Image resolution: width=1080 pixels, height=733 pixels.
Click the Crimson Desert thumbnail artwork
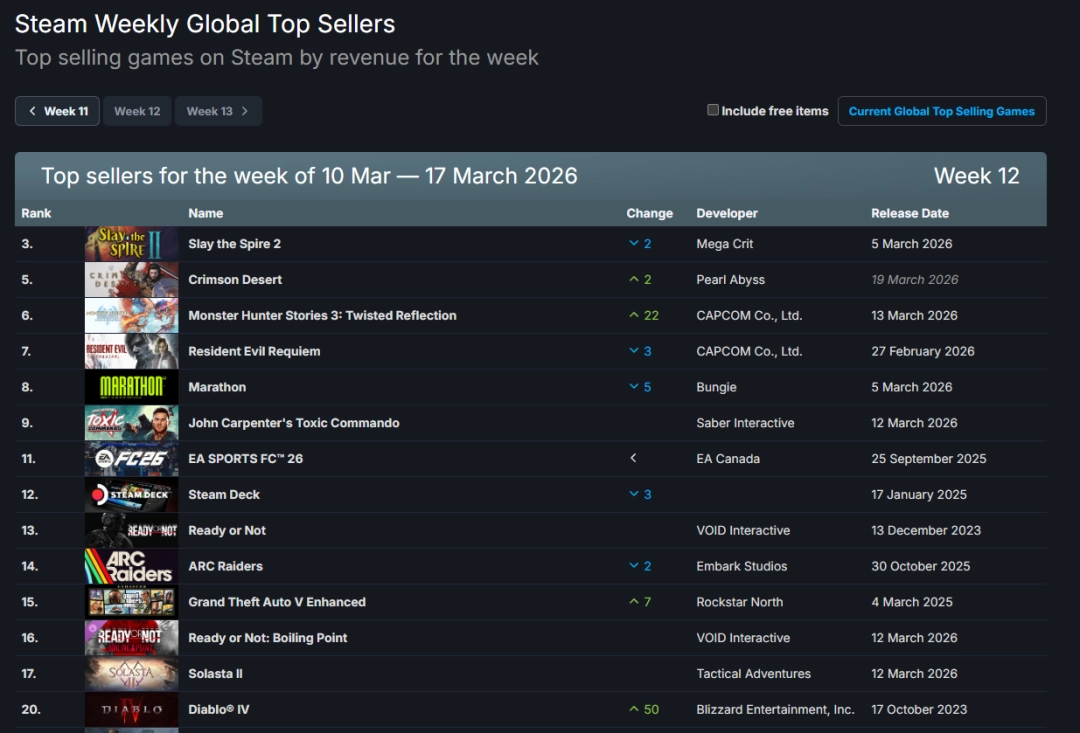click(131, 279)
